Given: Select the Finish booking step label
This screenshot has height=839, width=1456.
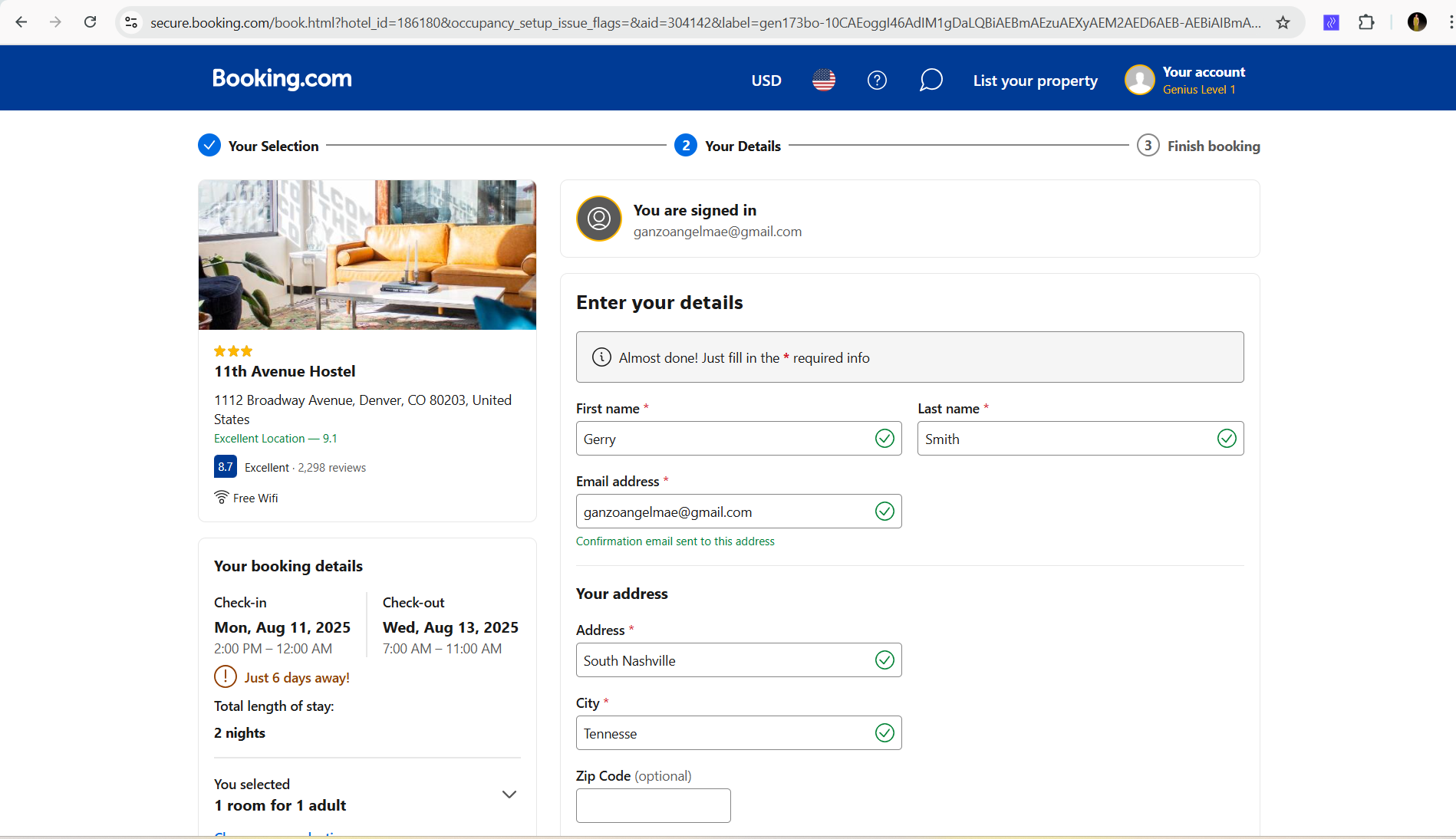Looking at the screenshot, I should [1214, 146].
